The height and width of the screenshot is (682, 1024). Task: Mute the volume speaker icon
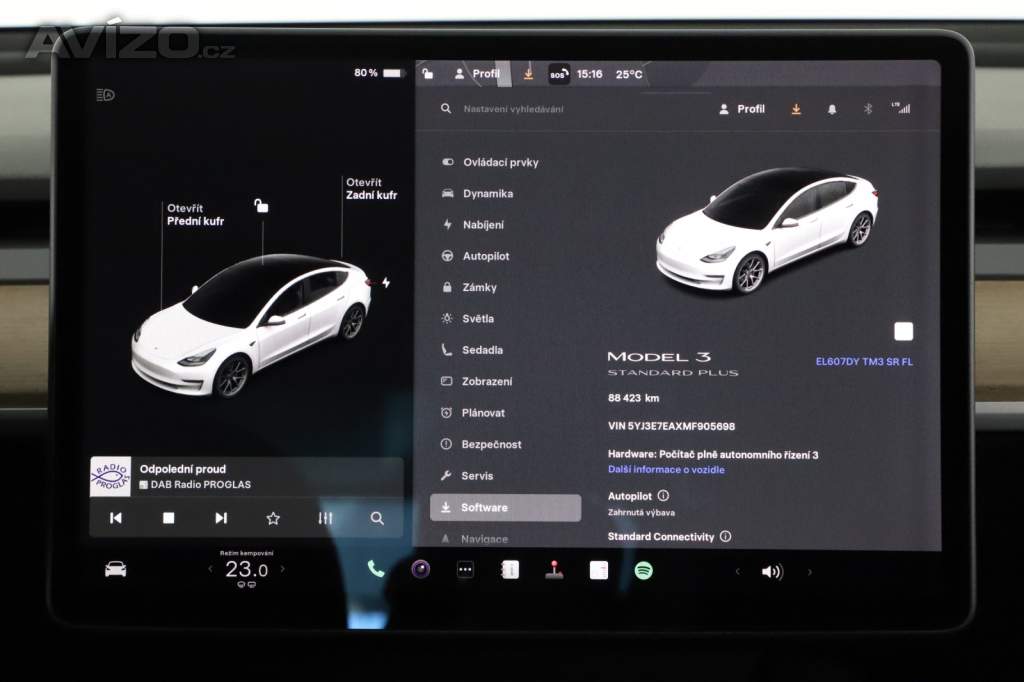[x=772, y=571]
